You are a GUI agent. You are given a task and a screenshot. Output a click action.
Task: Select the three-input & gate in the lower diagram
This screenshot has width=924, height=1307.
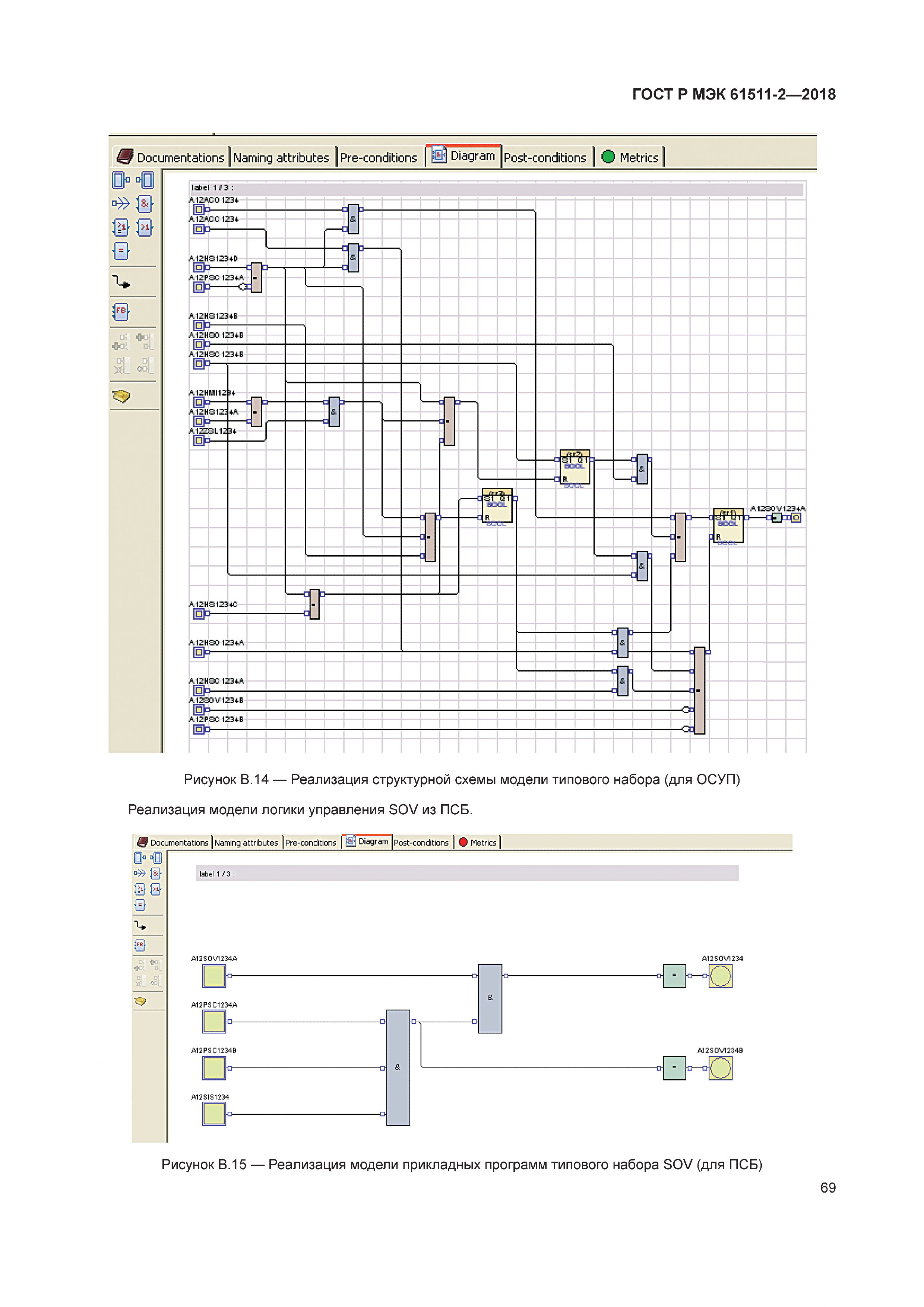point(398,1068)
